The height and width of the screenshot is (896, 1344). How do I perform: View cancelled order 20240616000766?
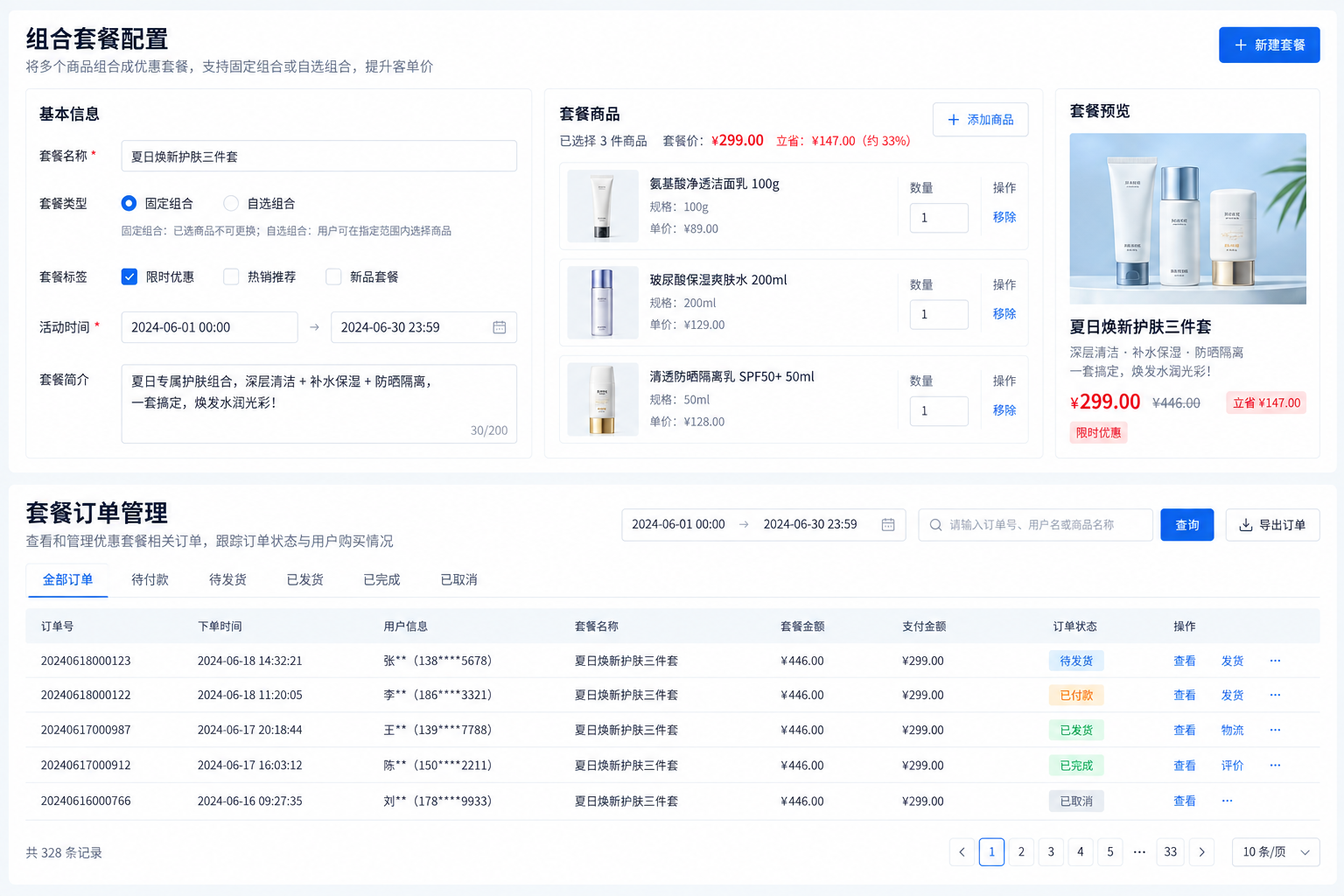[x=1184, y=801]
